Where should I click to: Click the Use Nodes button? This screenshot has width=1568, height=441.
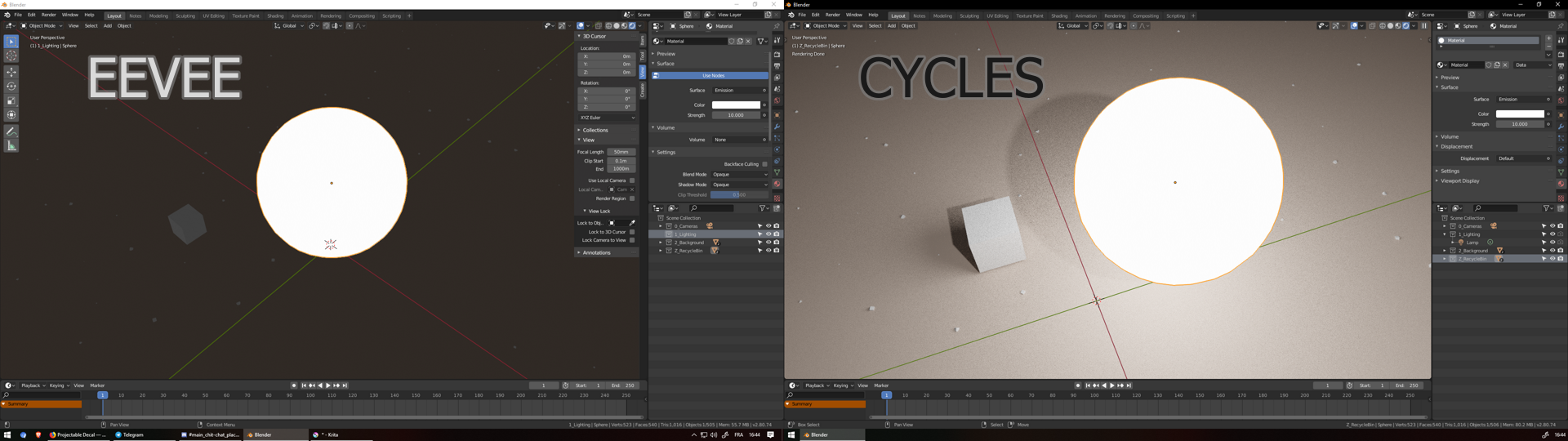click(710, 75)
